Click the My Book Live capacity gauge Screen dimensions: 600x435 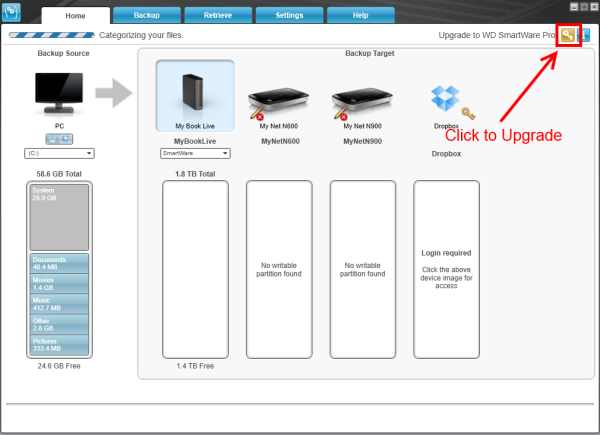(x=195, y=270)
